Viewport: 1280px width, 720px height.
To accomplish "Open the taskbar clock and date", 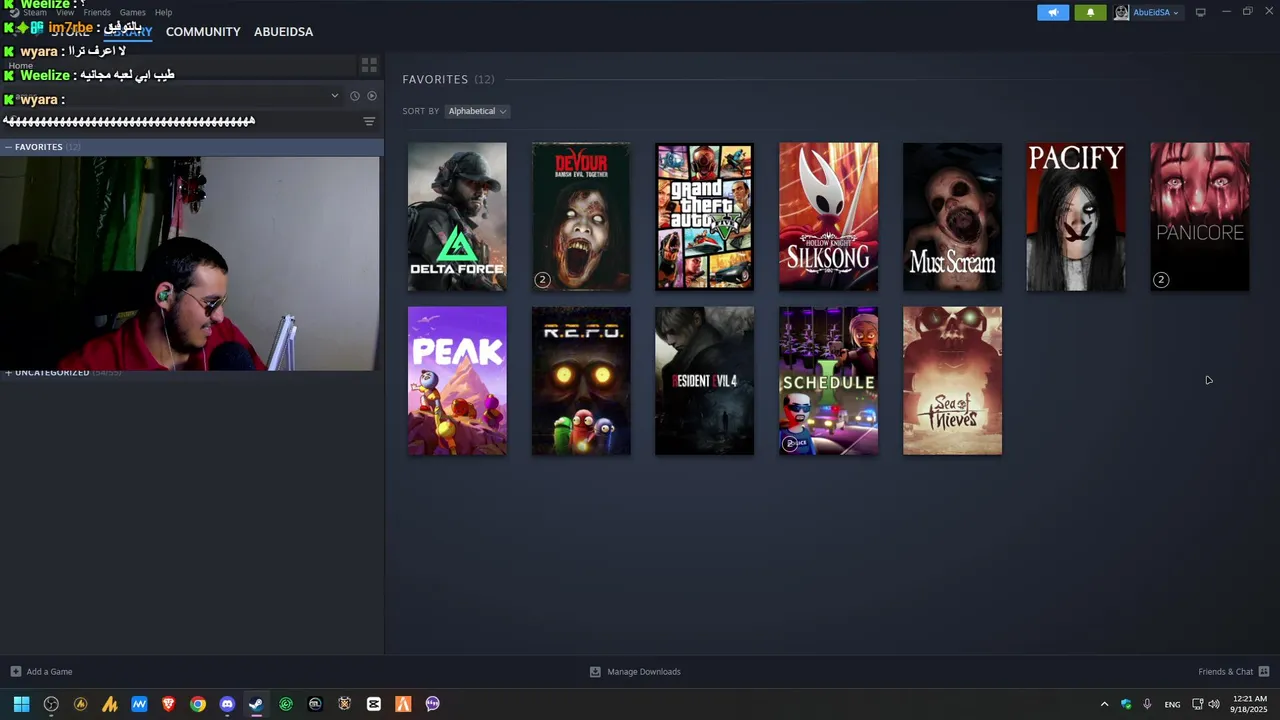I will [x=1249, y=704].
